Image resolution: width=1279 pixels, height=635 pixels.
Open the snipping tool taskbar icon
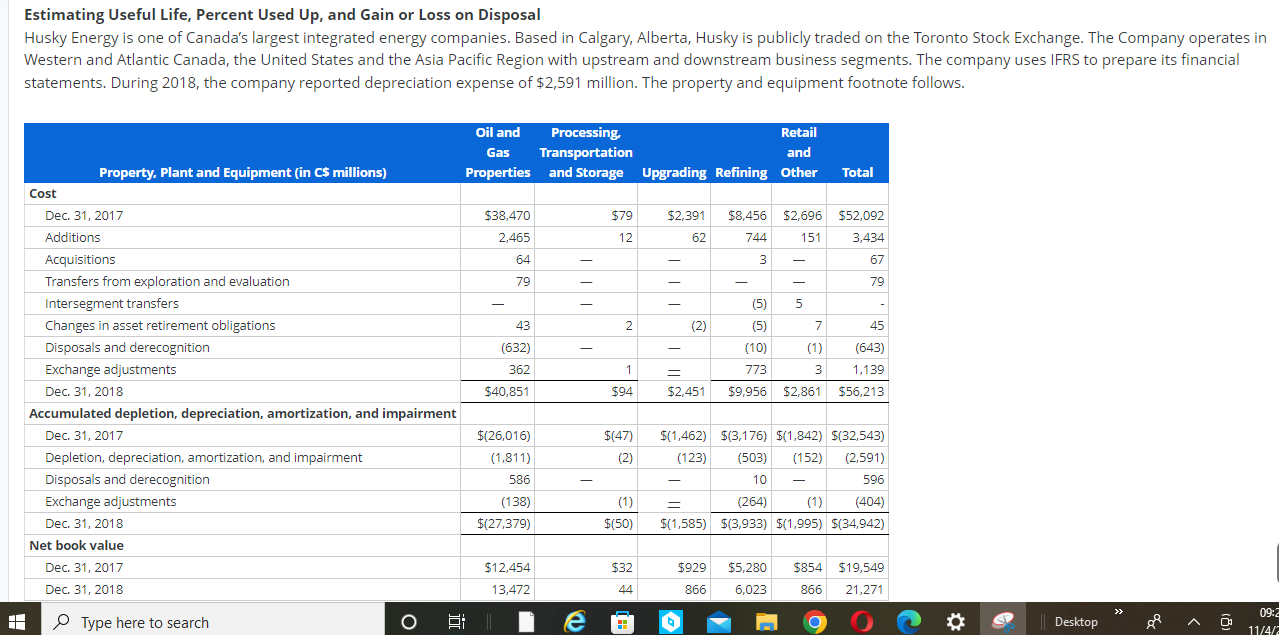point(1005,622)
